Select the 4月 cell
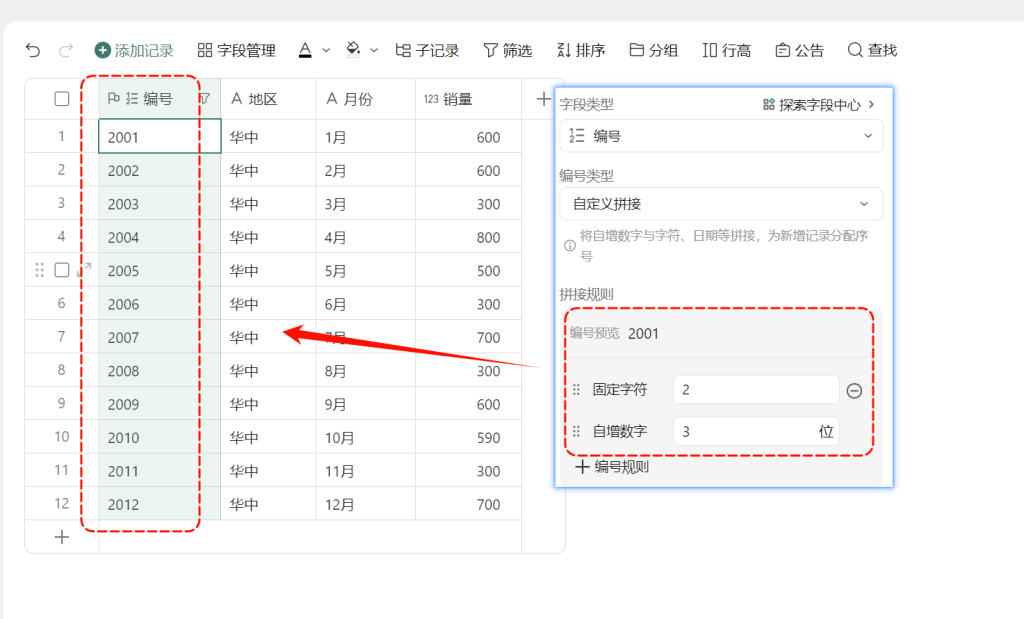Viewport: 1024px width, 619px height. 366,237
